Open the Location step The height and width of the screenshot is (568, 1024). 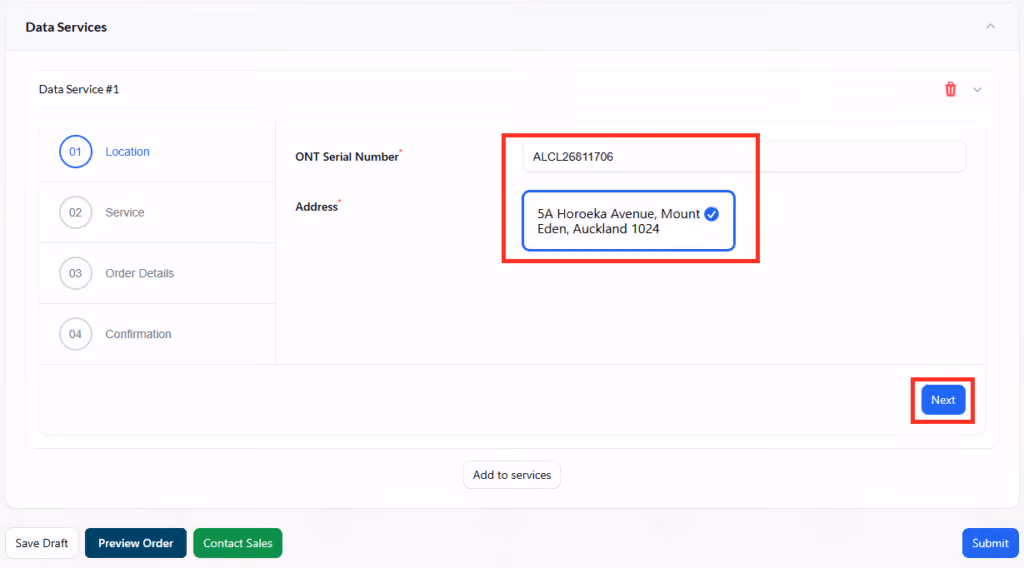click(x=127, y=151)
